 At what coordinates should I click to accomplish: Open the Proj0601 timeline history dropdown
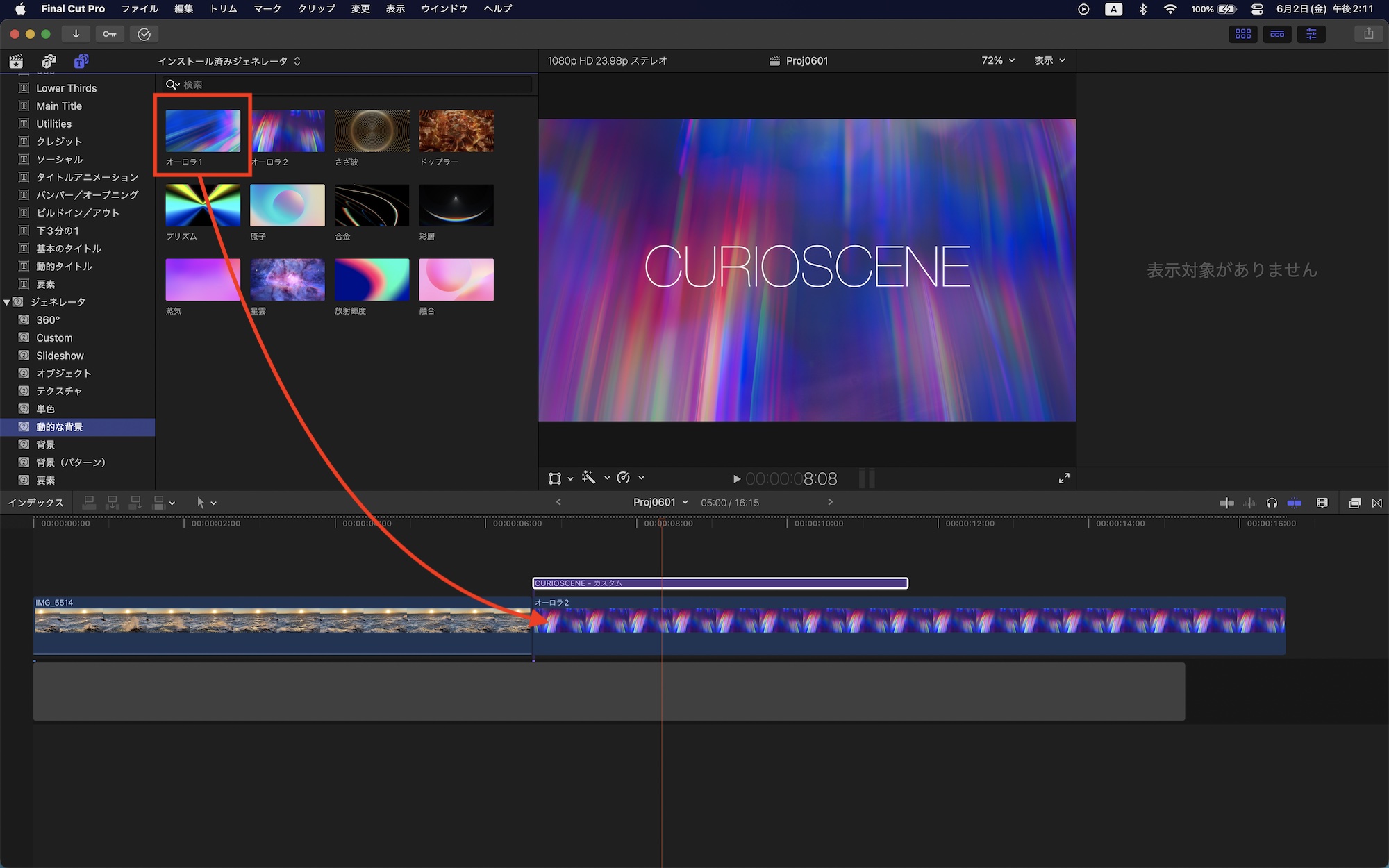point(660,502)
